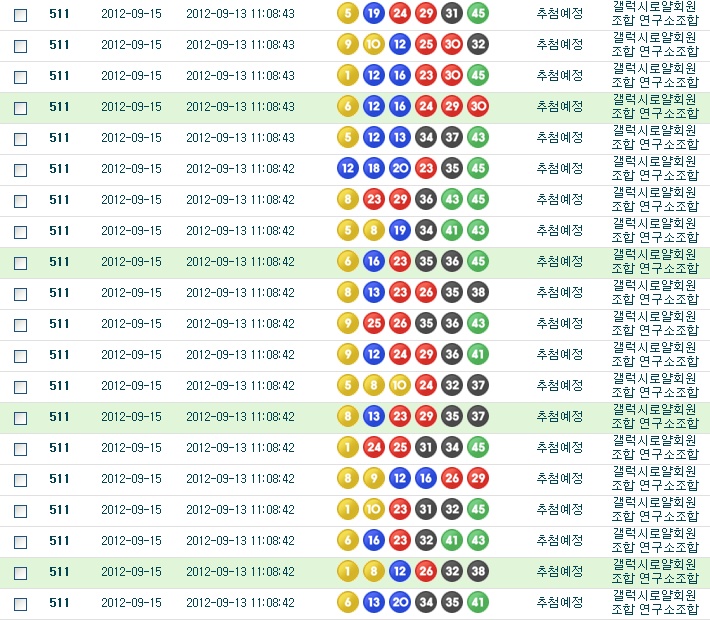Toggle checkbox of row 1-24-25-31-34-45

pyautogui.click(x=20, y=448)
